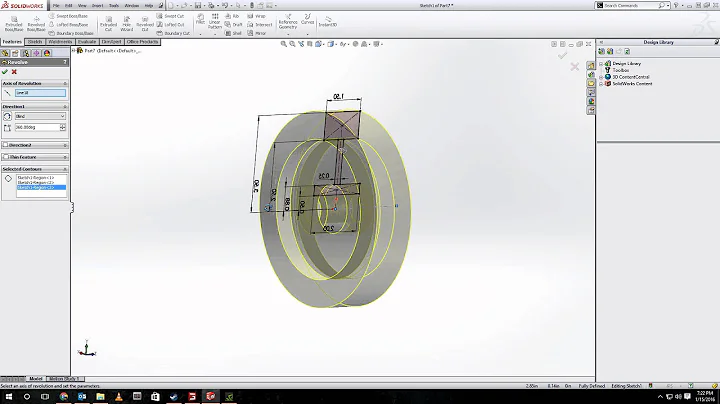
Task: Click the revolve angle value field
Action: 37,127
